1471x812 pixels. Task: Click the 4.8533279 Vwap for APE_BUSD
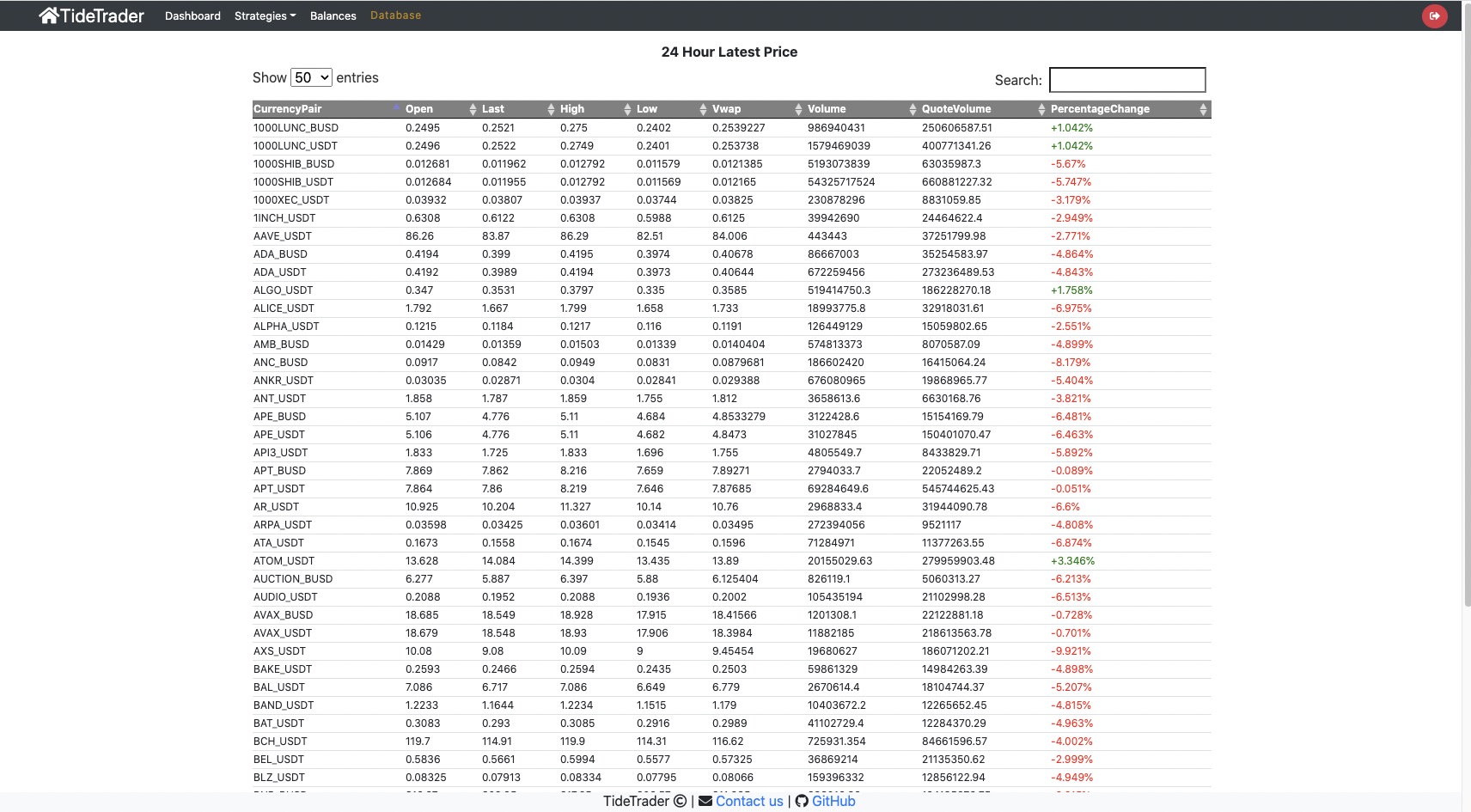point(739,417)
